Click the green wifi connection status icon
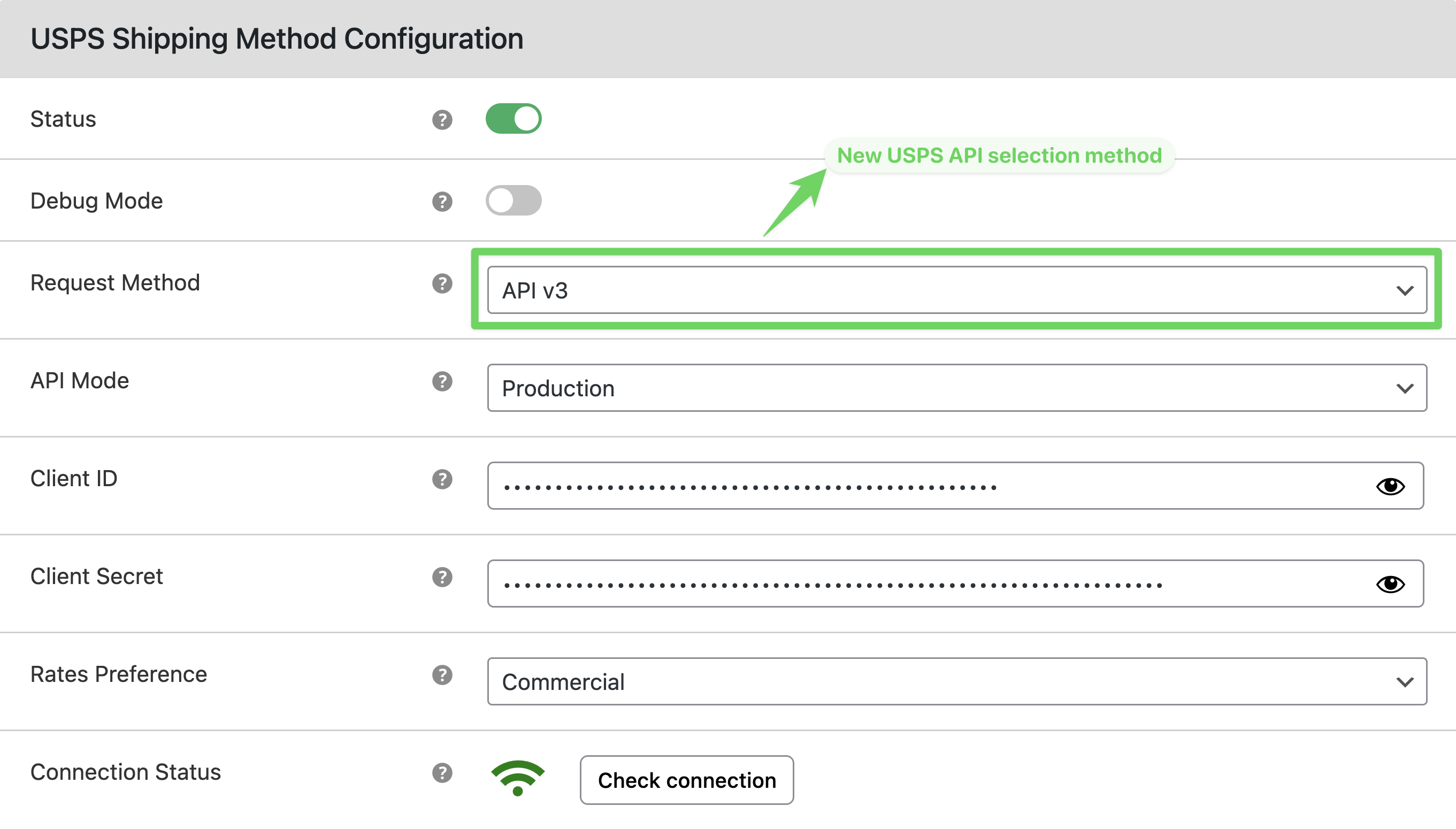 coord(517,778)
